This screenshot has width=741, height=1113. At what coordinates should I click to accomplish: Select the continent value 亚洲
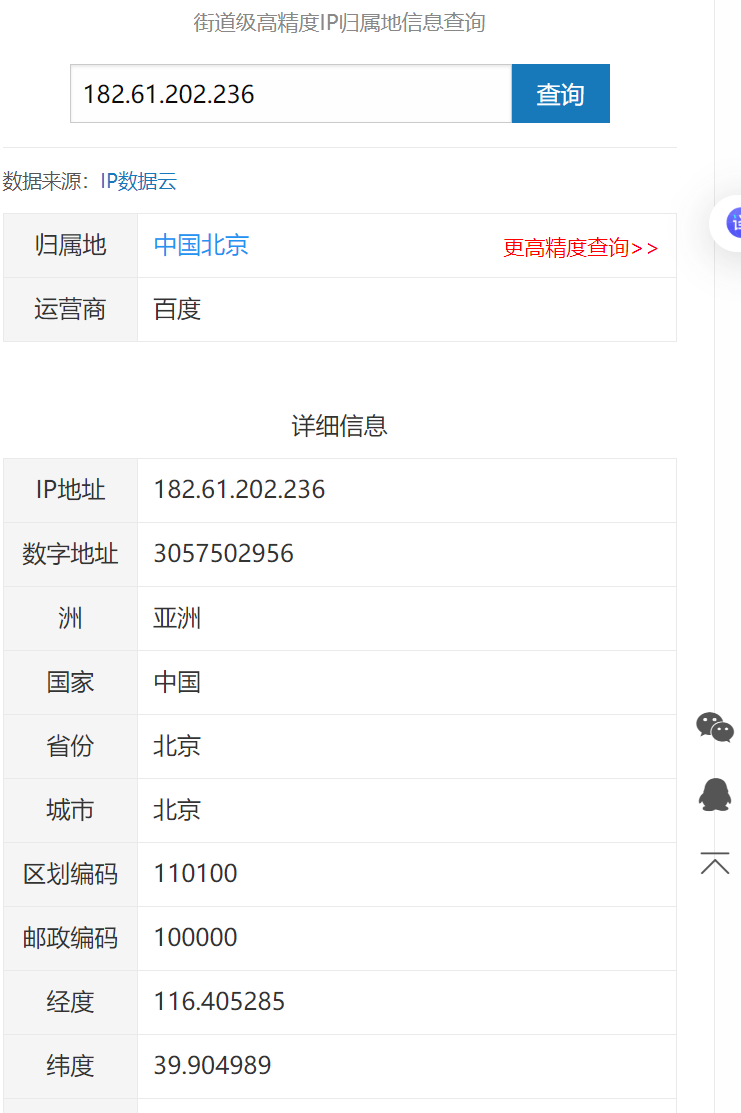pos(177,618)
